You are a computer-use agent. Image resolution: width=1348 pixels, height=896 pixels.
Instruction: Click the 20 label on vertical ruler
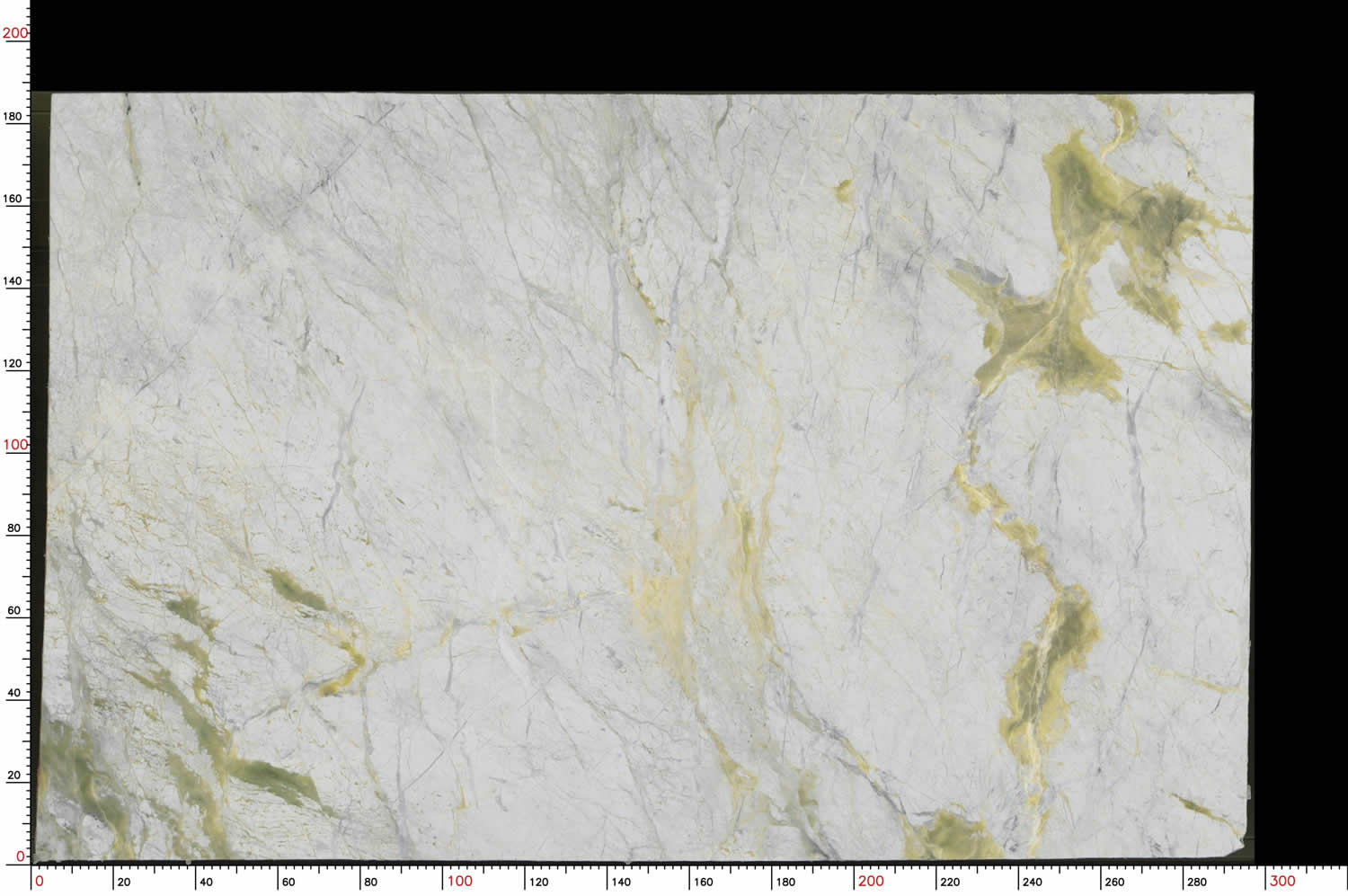tap(13, 775)
